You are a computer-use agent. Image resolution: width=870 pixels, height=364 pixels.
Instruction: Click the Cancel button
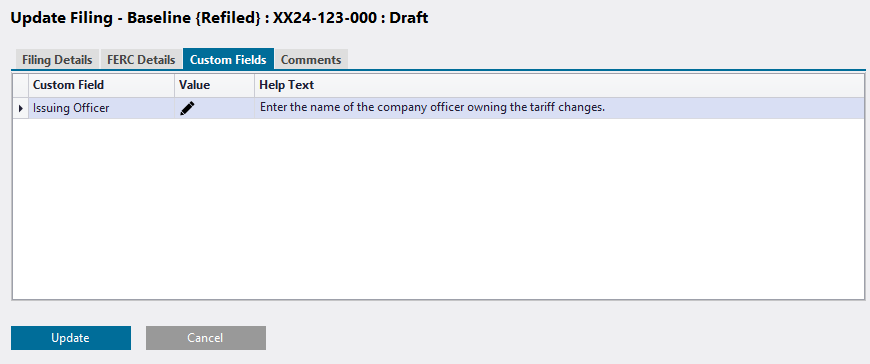(x=206, y=338)
